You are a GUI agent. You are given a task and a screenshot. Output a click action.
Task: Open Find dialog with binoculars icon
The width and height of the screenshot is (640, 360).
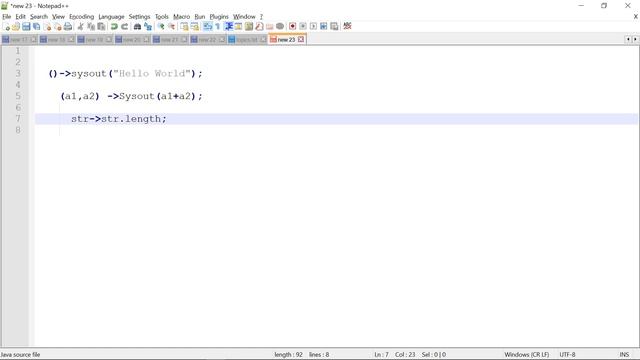pos(138,27)
